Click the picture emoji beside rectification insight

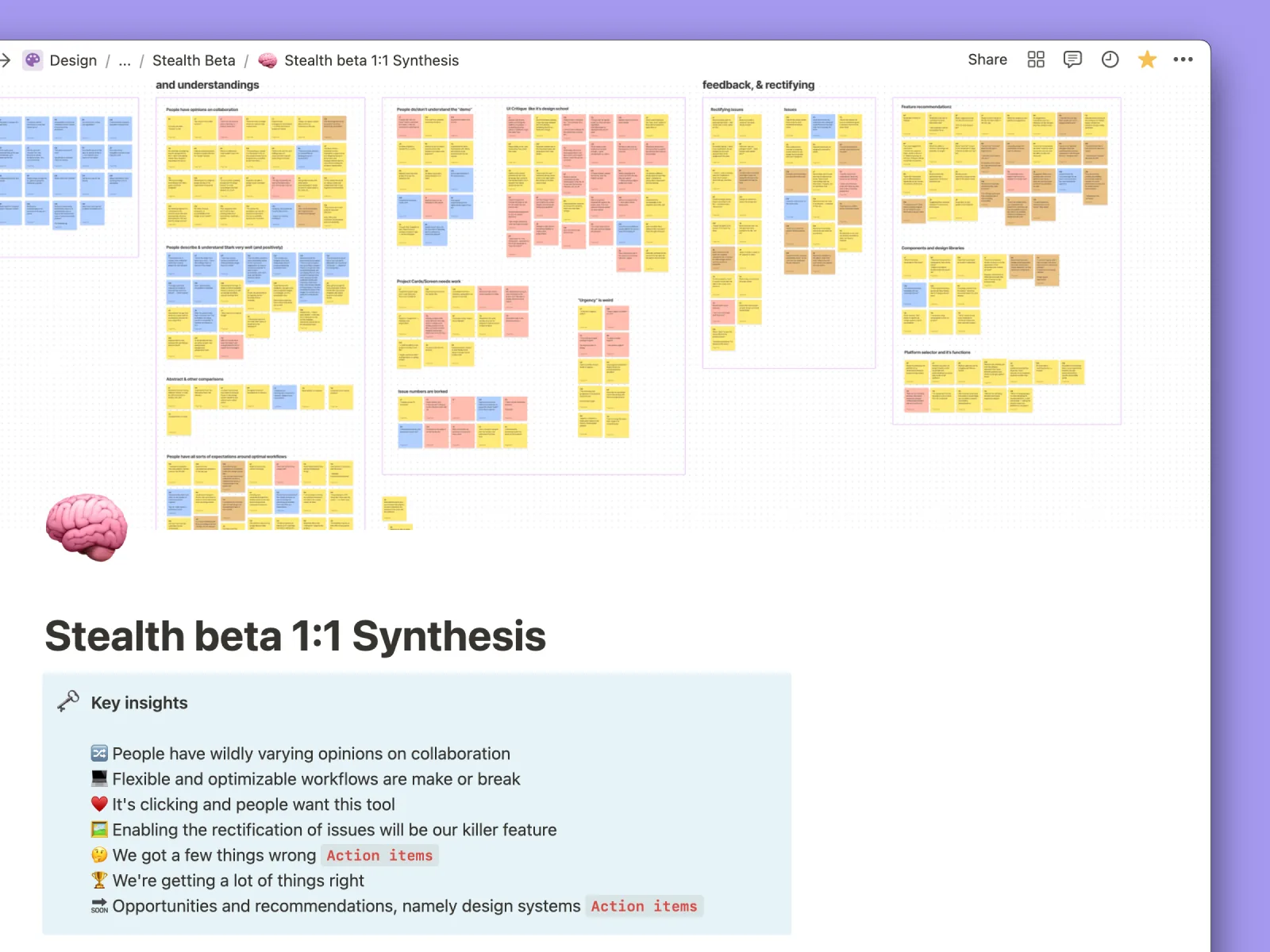click(x=99, y=830)
